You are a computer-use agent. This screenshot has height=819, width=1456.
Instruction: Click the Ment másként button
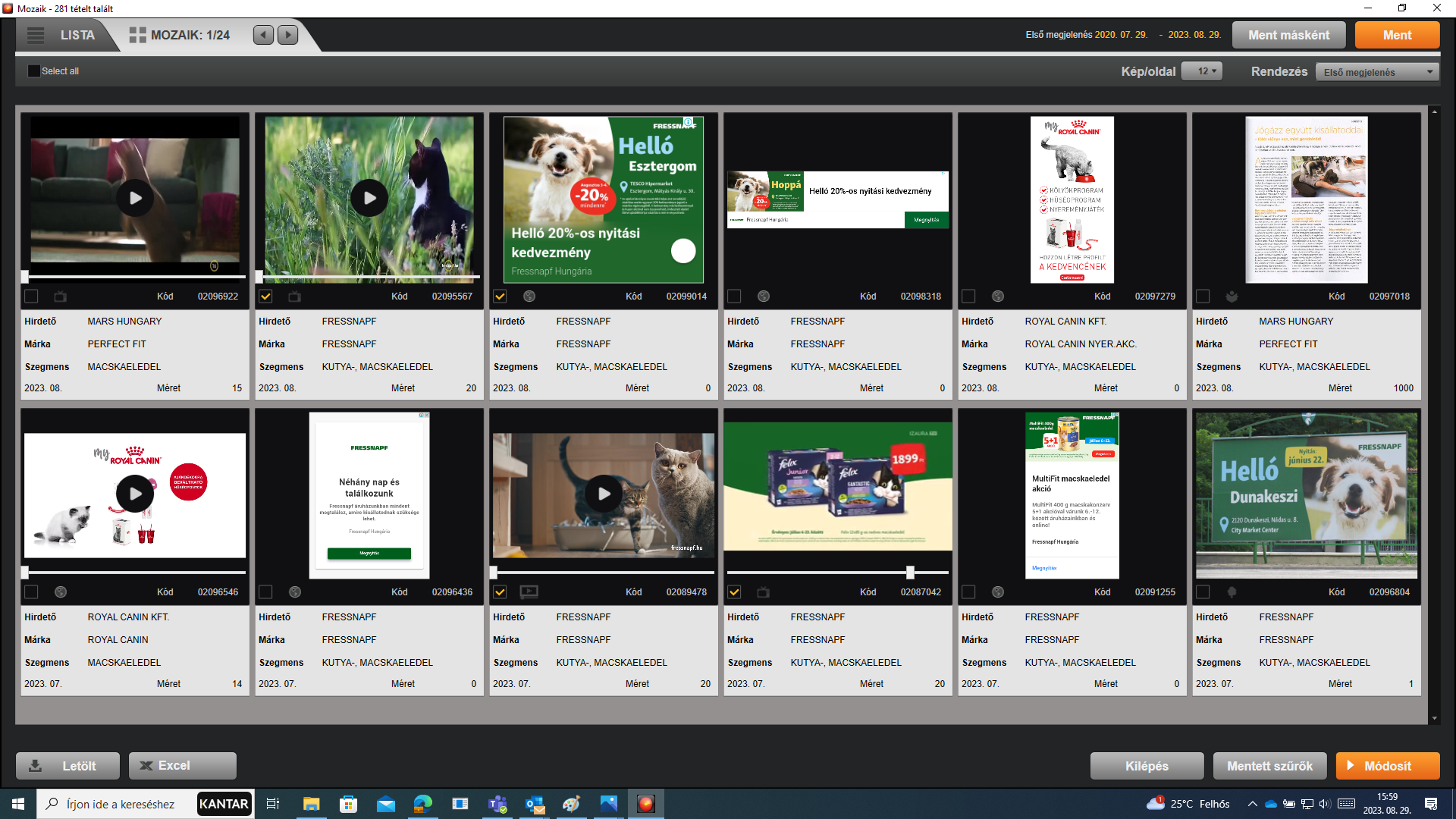[x=1289, y=35]
